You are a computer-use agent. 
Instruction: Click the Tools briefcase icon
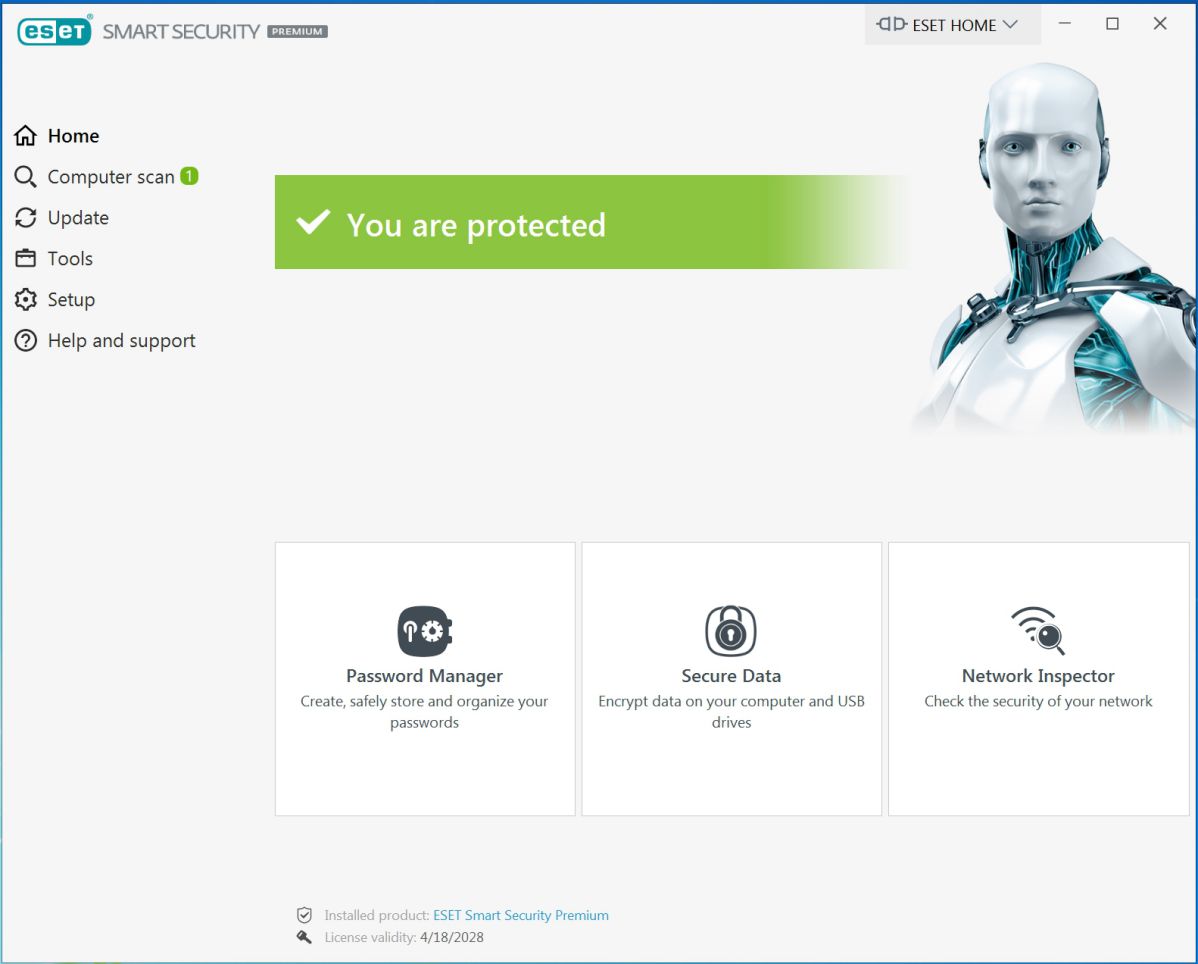25,258
